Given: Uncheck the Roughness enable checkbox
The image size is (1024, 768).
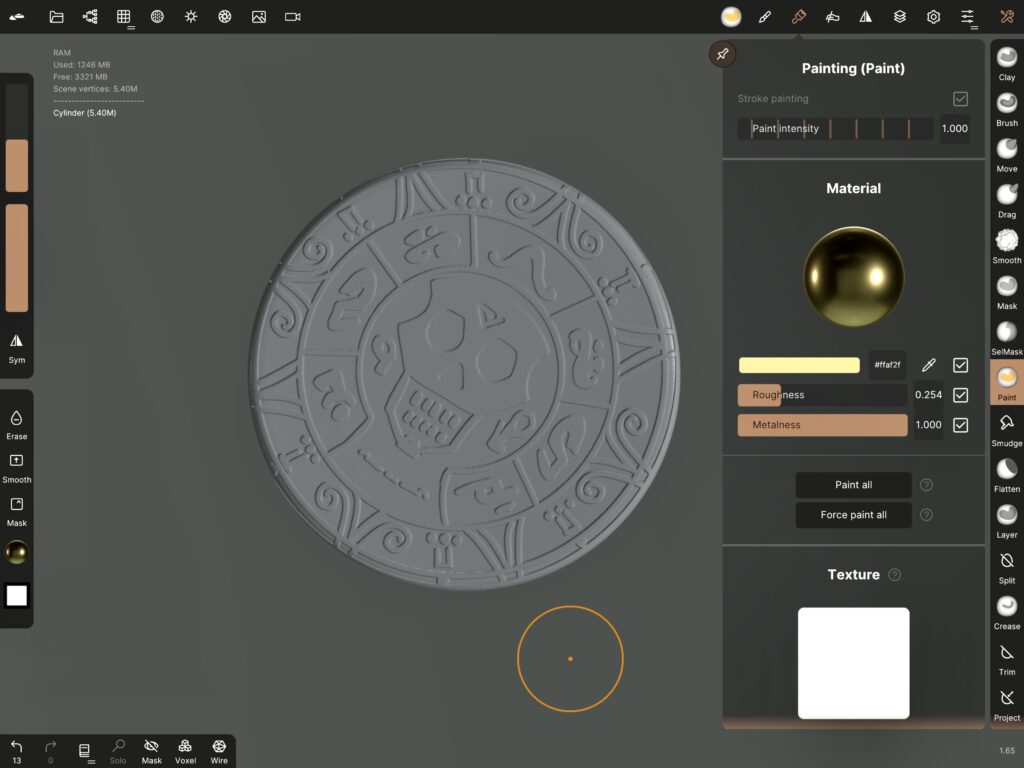Looking at the screenshot, I should (x=960, y=395).
